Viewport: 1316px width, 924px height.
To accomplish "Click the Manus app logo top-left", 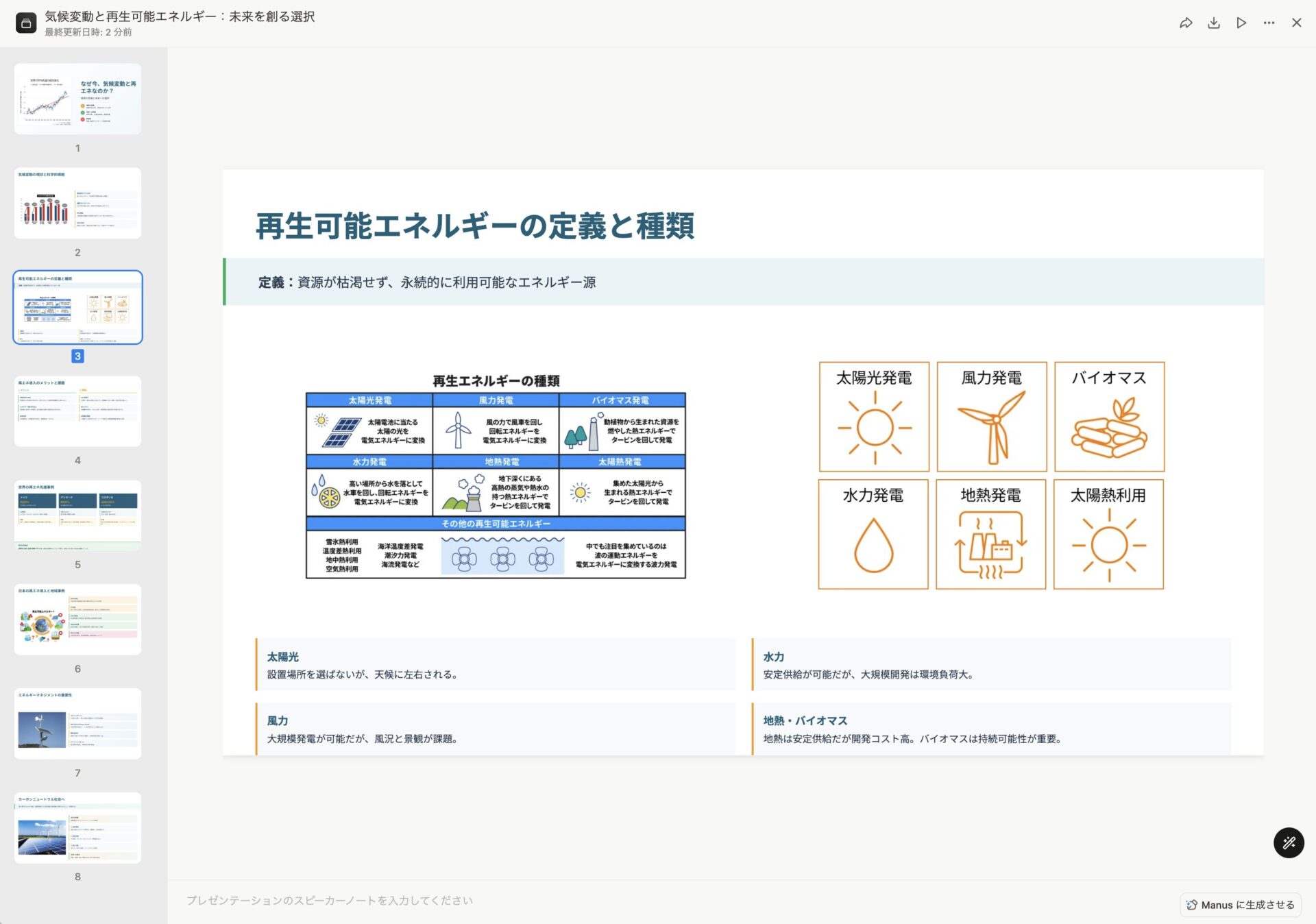I will [25, 22].
